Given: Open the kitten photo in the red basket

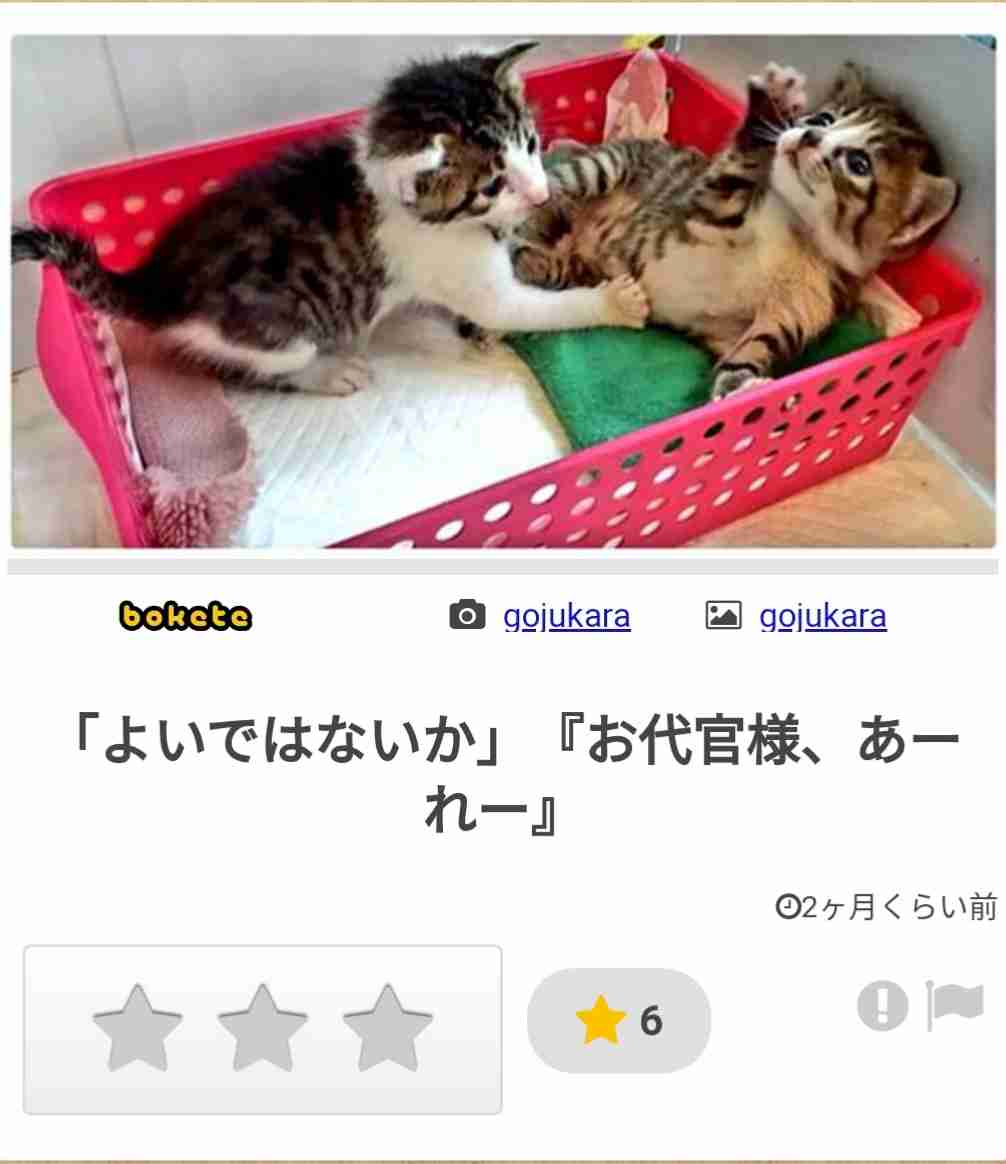Looking at the screenshot, I should click(x=503, y=291).
